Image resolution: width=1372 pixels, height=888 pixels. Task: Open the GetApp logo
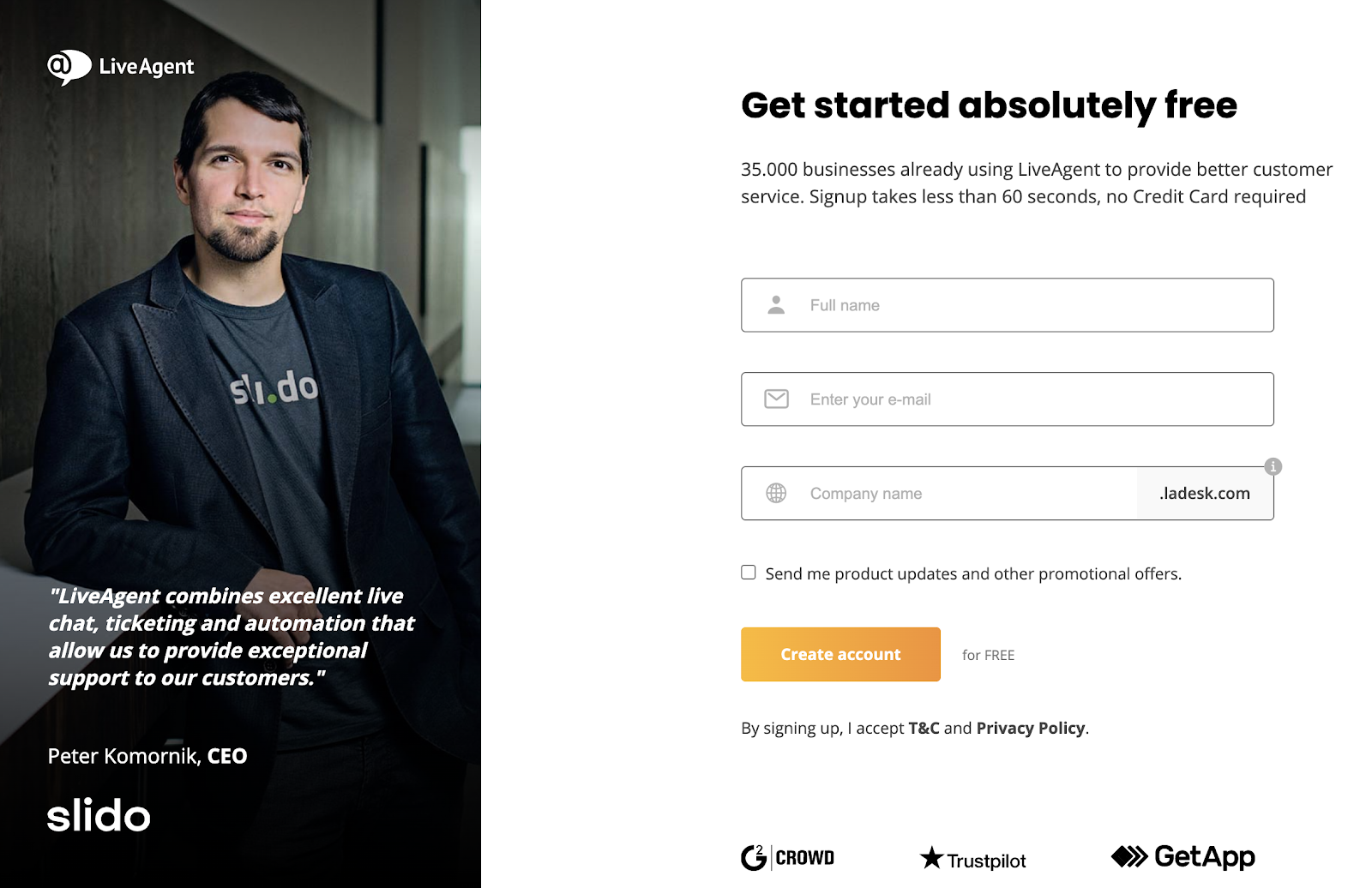(x=1182, y=856)
